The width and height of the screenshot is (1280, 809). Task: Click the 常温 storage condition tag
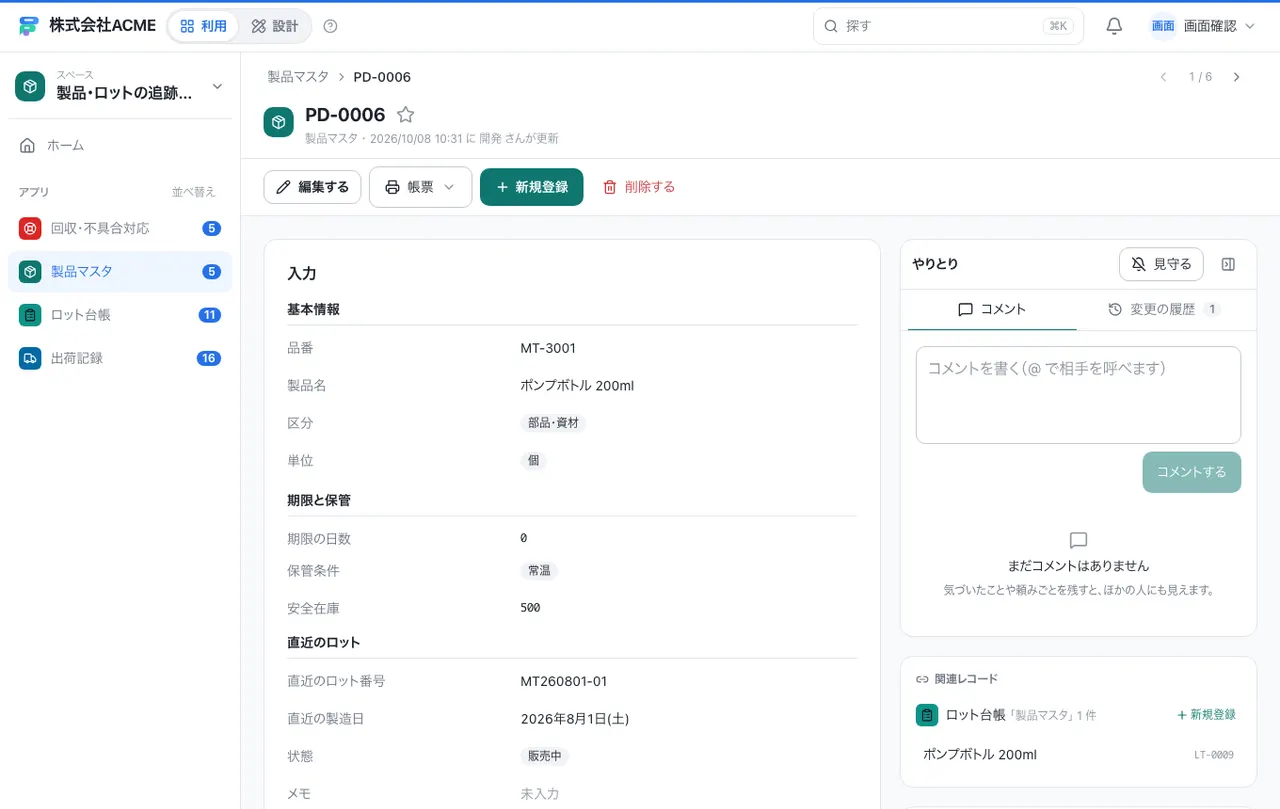click(x=539, y=571)
